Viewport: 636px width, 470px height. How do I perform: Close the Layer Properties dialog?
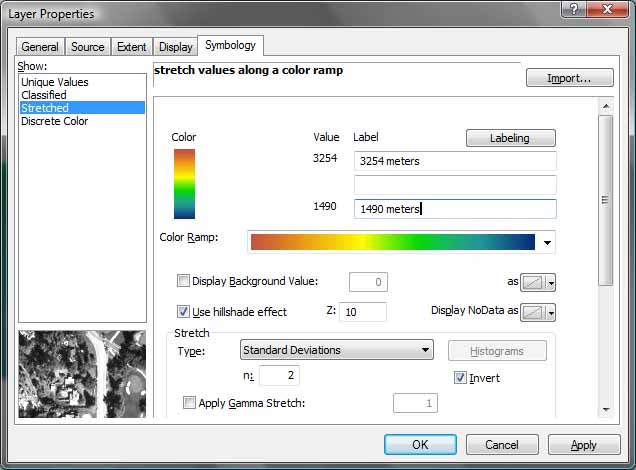606,11
